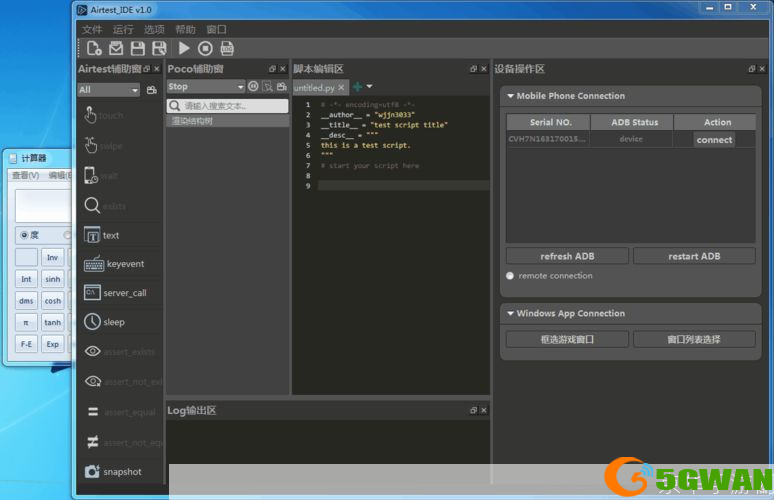Click the save-as floppy disk icon
The image size is (774, 500).
(159, 48)
